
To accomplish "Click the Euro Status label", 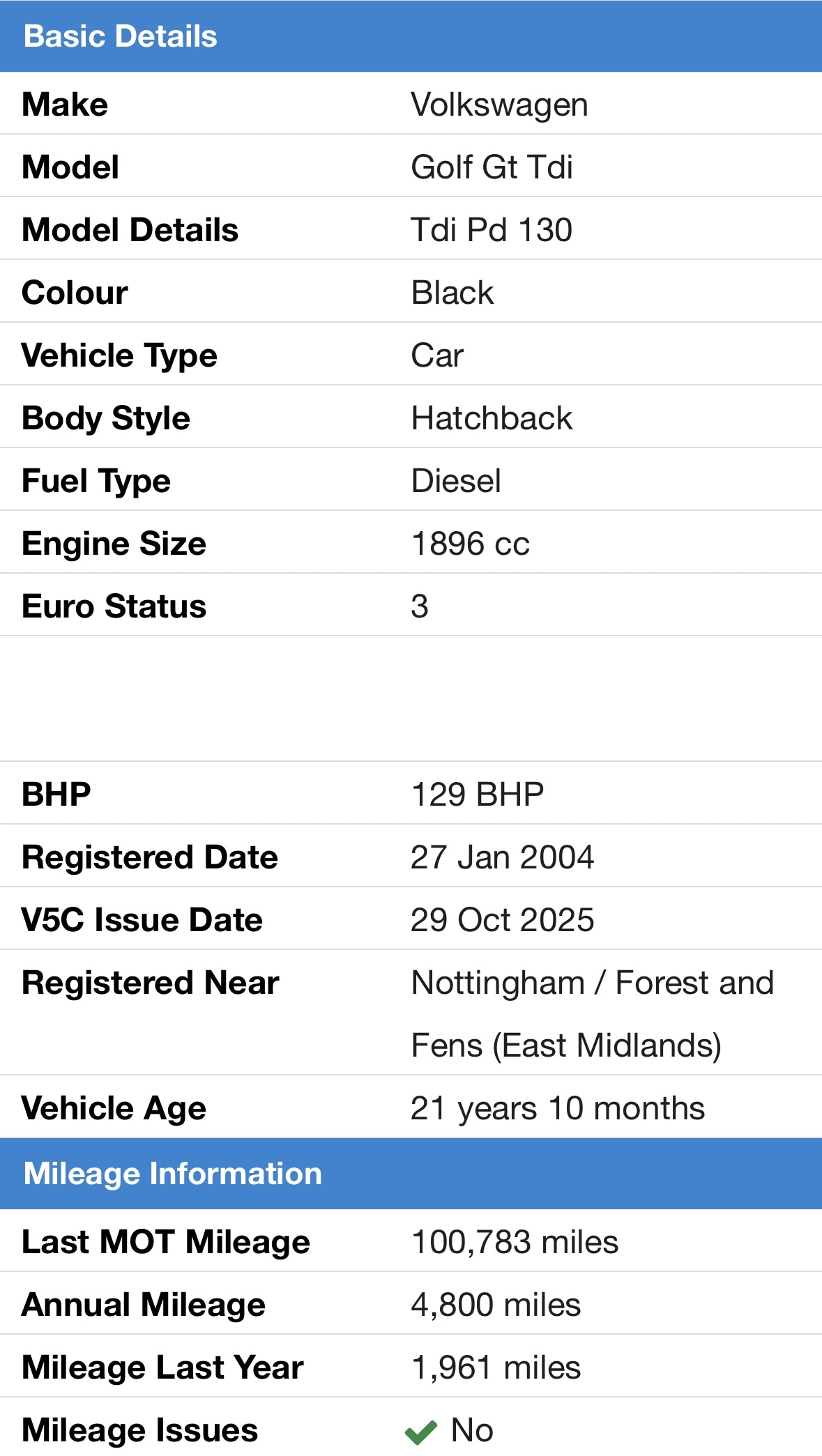I will pyautogui.click(x=114, y=606).
